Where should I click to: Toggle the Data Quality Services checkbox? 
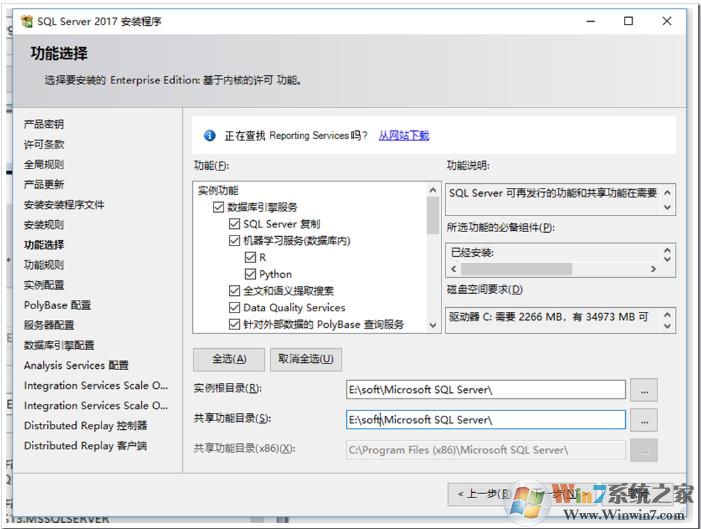click(x=234, y=307)
